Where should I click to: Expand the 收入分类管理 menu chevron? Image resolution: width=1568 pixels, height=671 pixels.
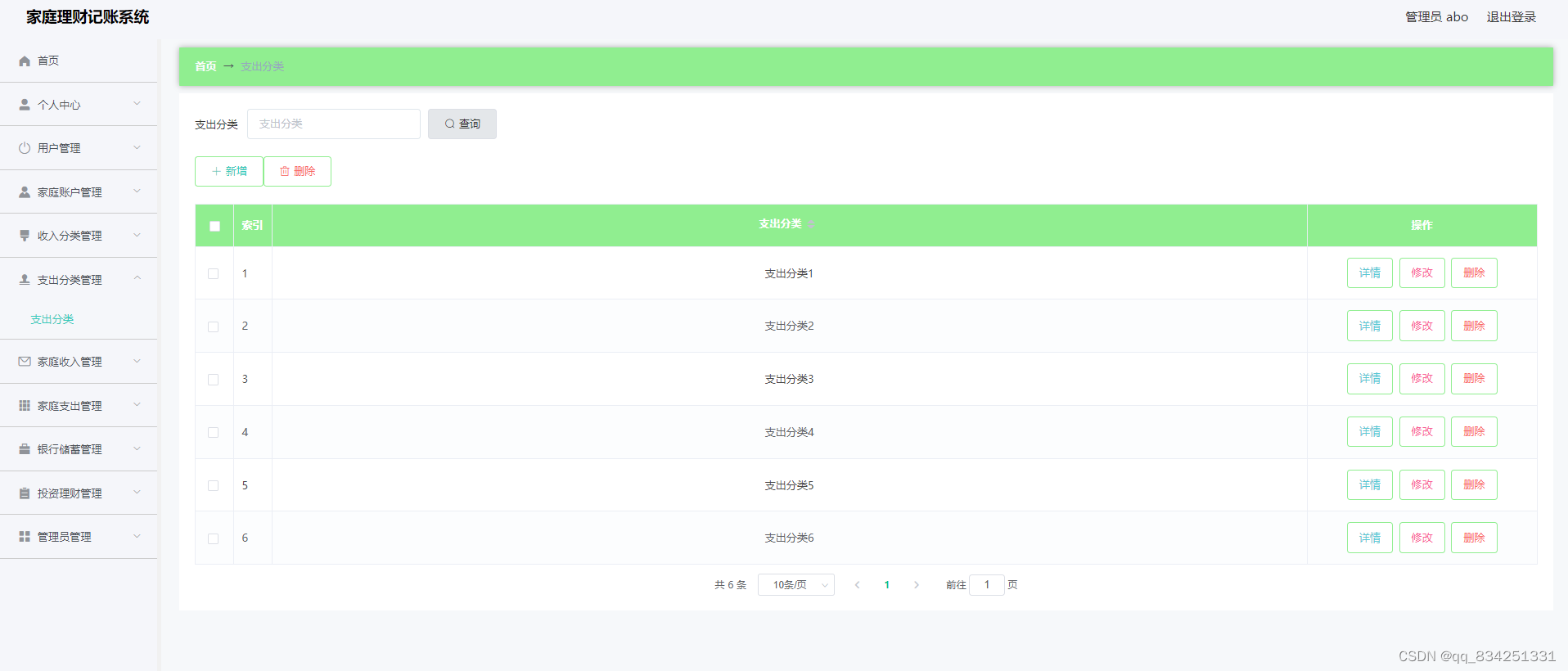click(137, 235)
